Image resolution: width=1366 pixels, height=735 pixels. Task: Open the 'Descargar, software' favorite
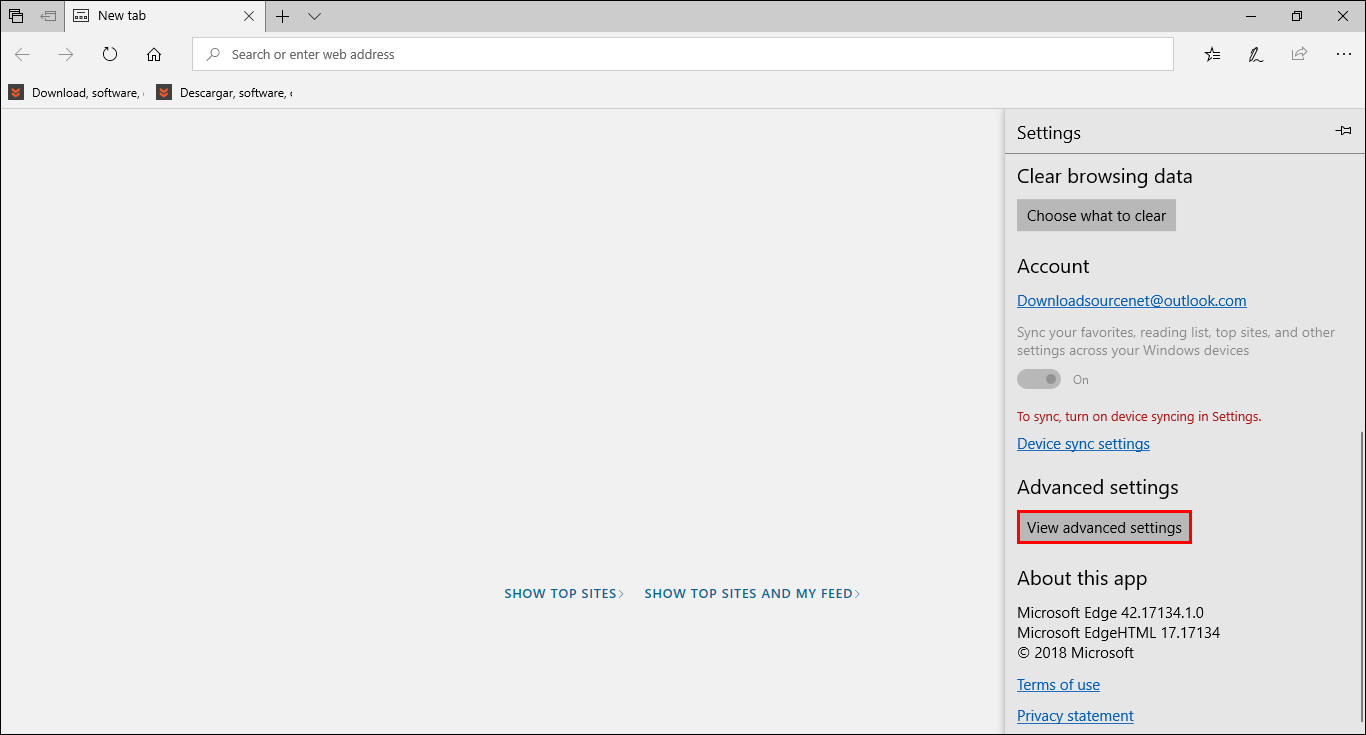[x=224, y=92]
